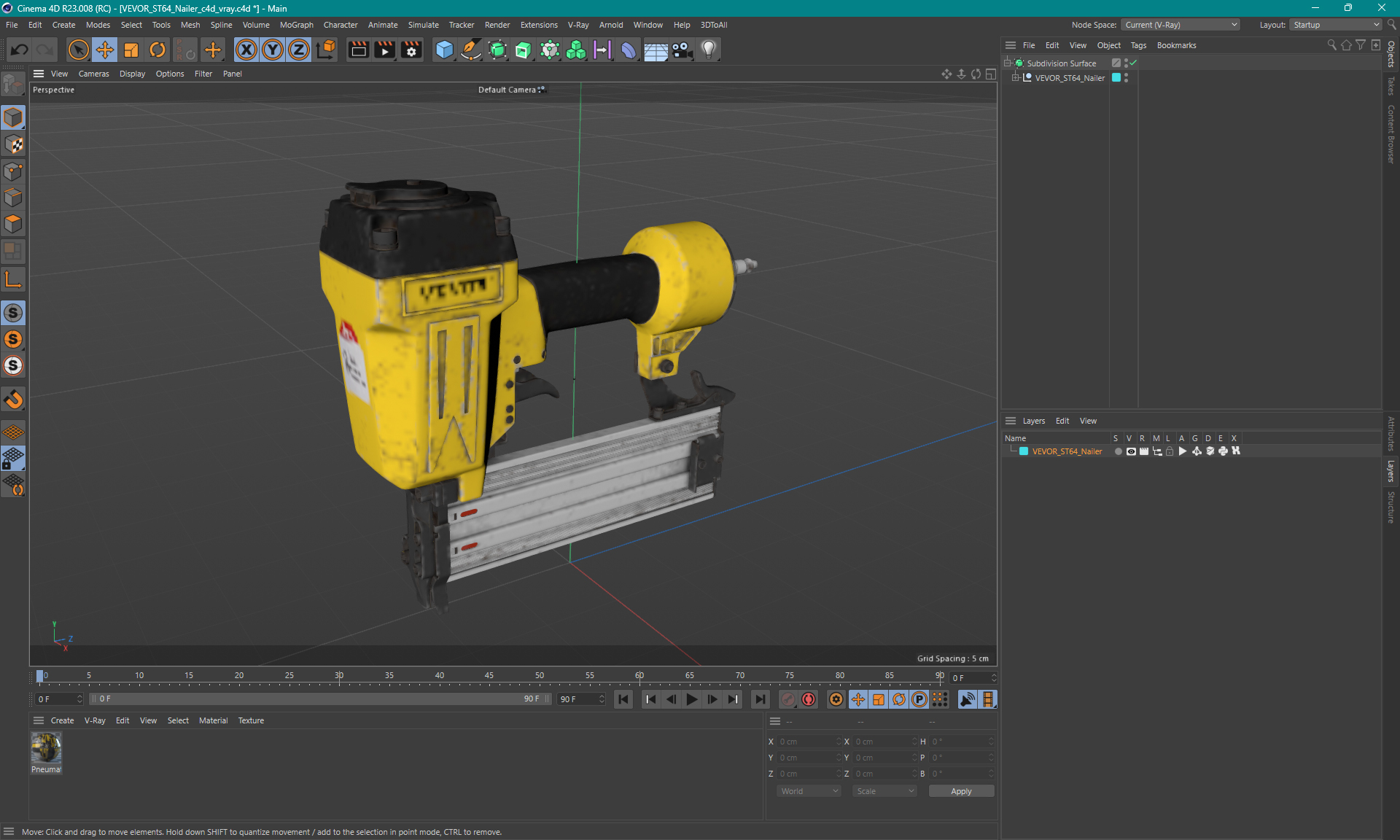Toggle visibility of VEVOR_ST64_Nailer layer

[1128, 451]
